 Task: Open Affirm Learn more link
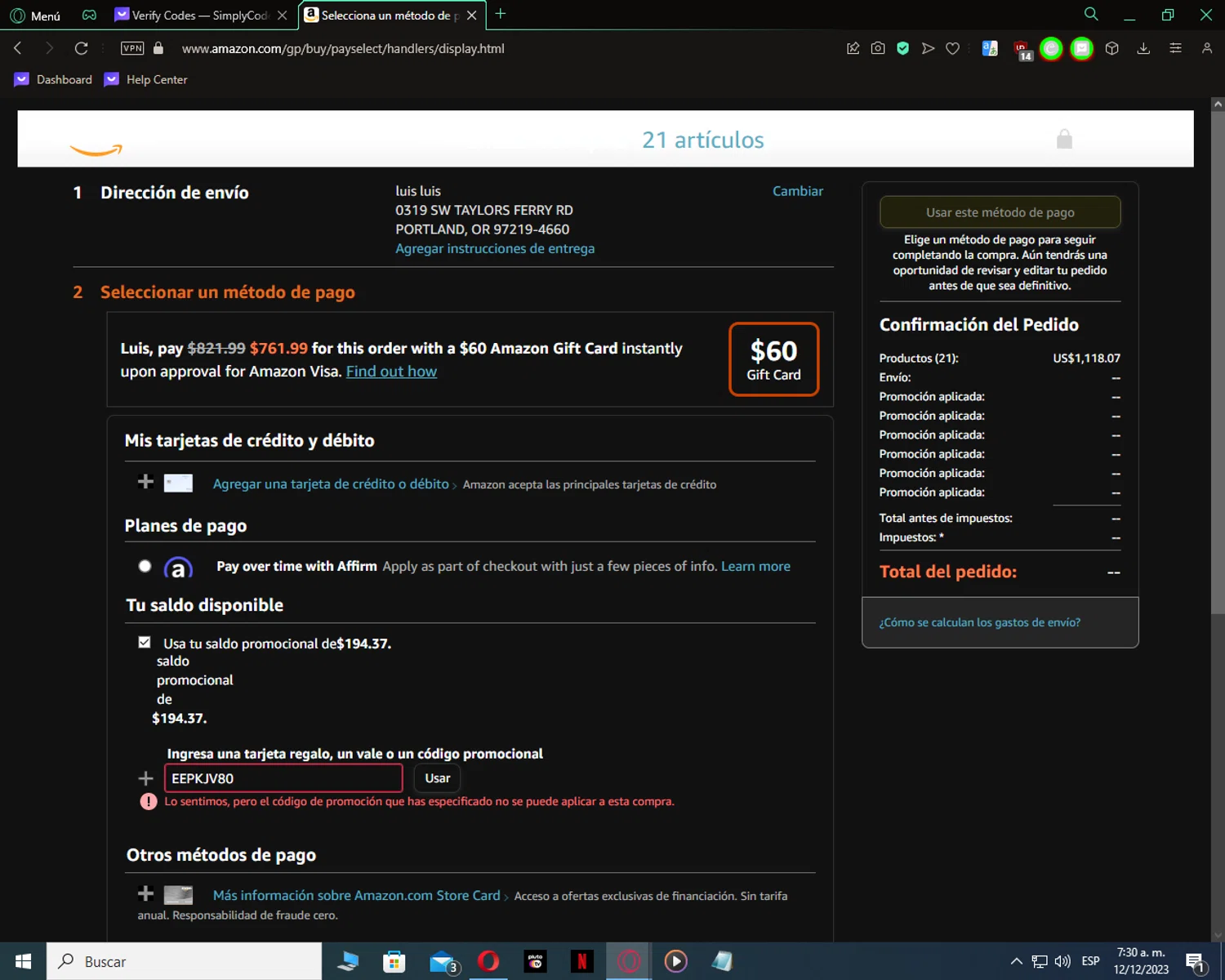[x=755, y=566]
